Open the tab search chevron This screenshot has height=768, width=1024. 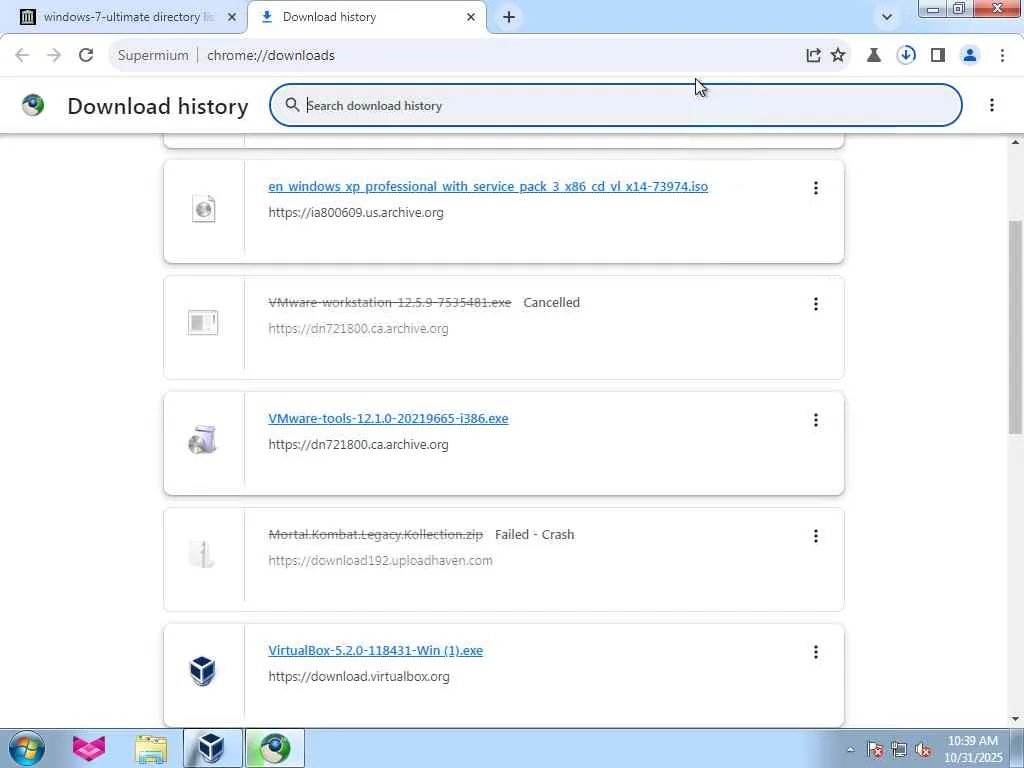tap(886, 17)
